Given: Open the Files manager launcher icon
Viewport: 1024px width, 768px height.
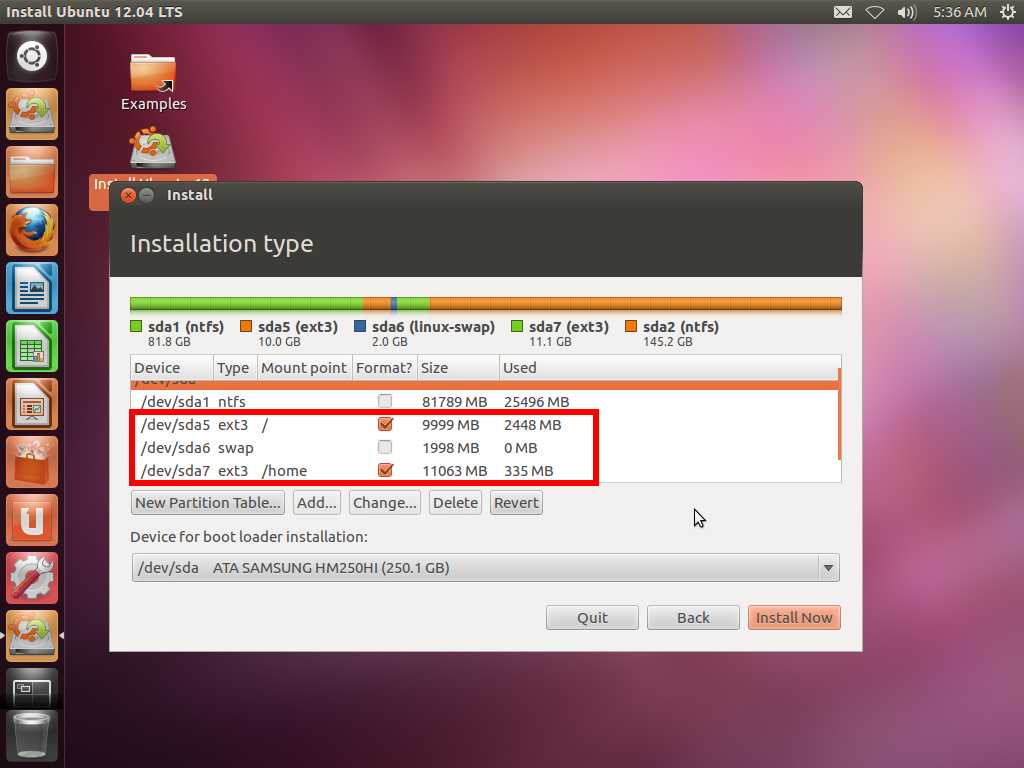Looking at the screenshot, I should (x=32, y=172).
